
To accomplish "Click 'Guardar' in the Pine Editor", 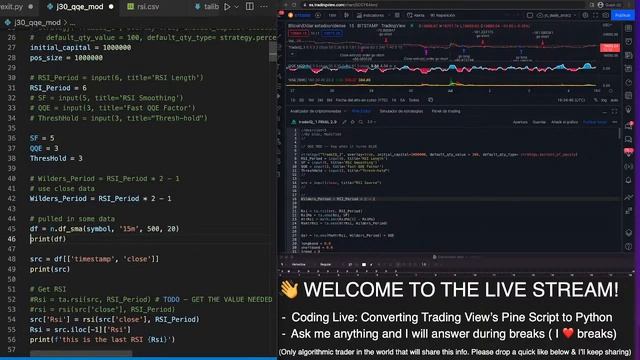I will pyautogui.click(x=539, y=122).
